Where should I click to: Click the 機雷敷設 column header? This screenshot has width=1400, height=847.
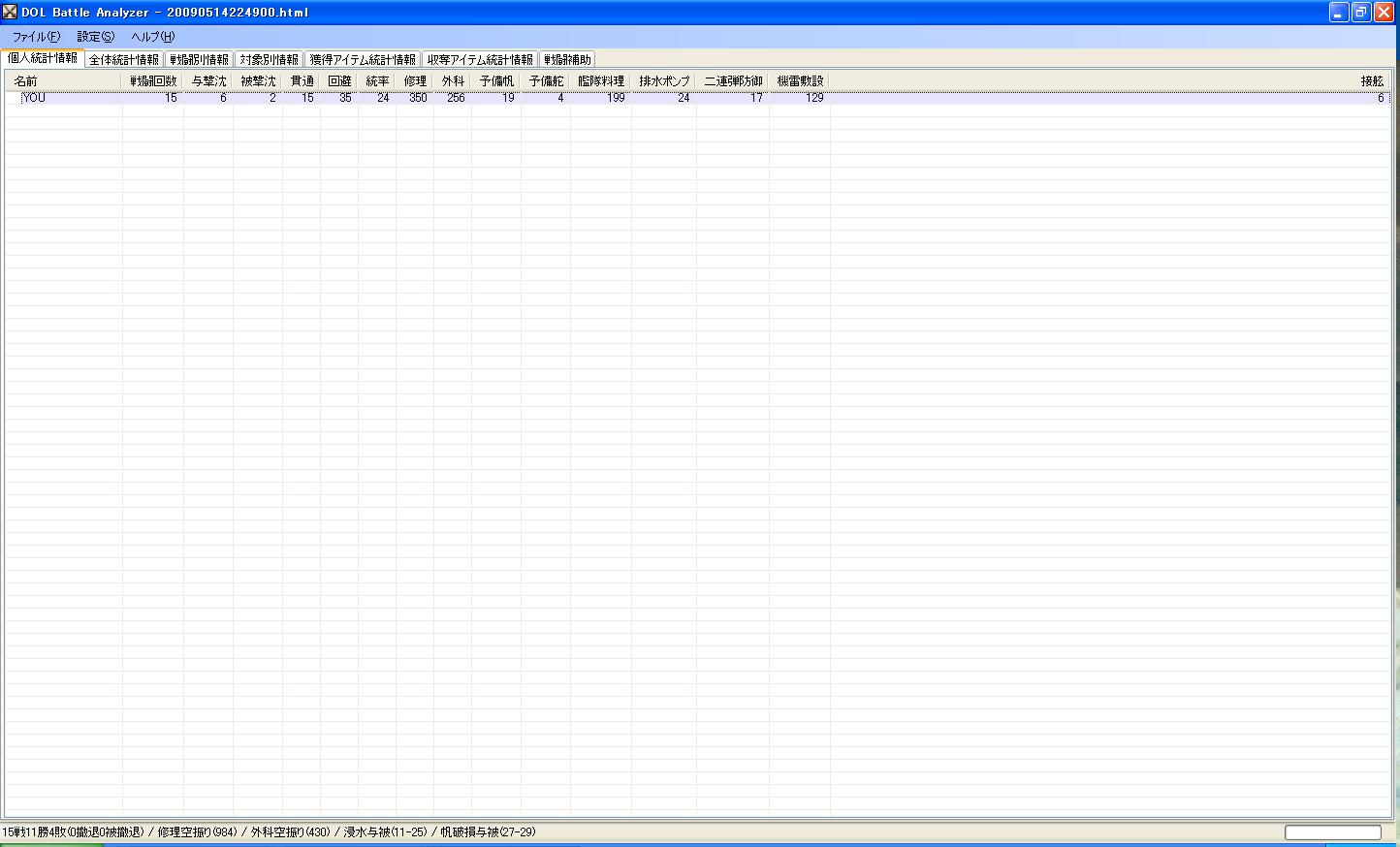800,81
